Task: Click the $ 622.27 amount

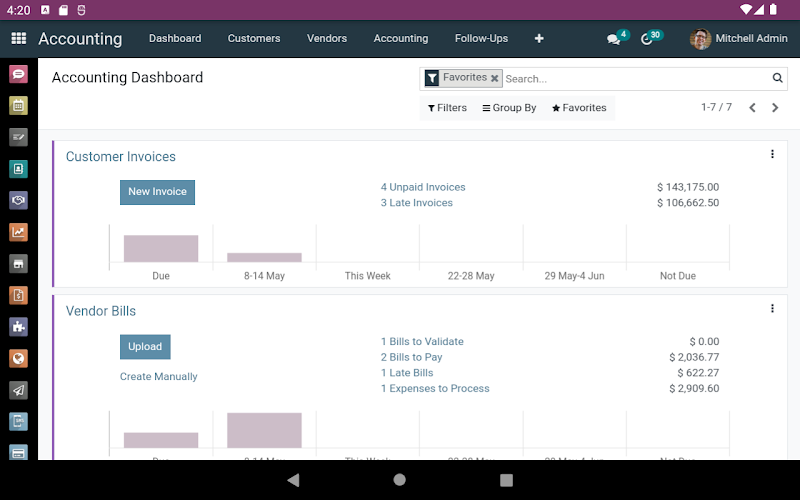Action: (x=698, y=373)
